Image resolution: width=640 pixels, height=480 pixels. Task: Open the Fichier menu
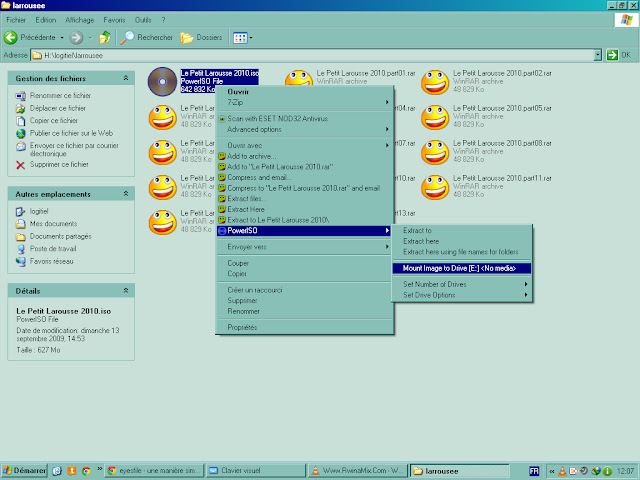point(16,20)
